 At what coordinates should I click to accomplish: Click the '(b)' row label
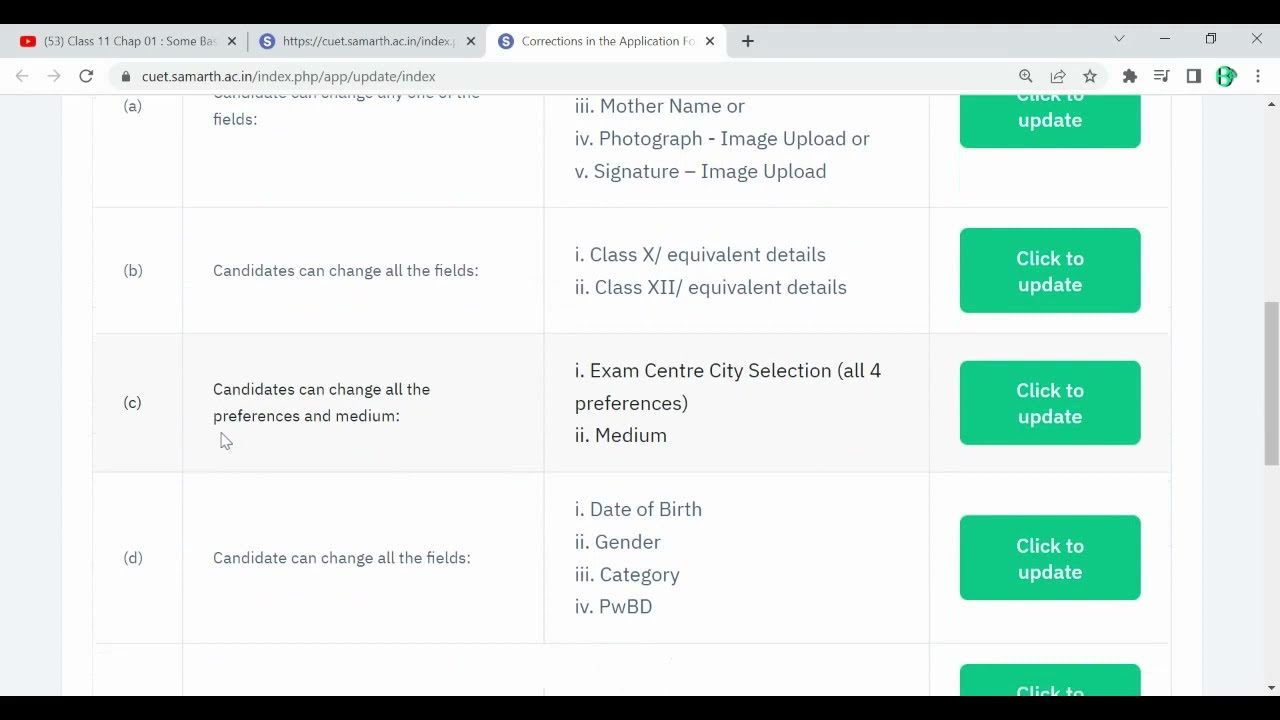pyautogui.click(x=133, y=271)
